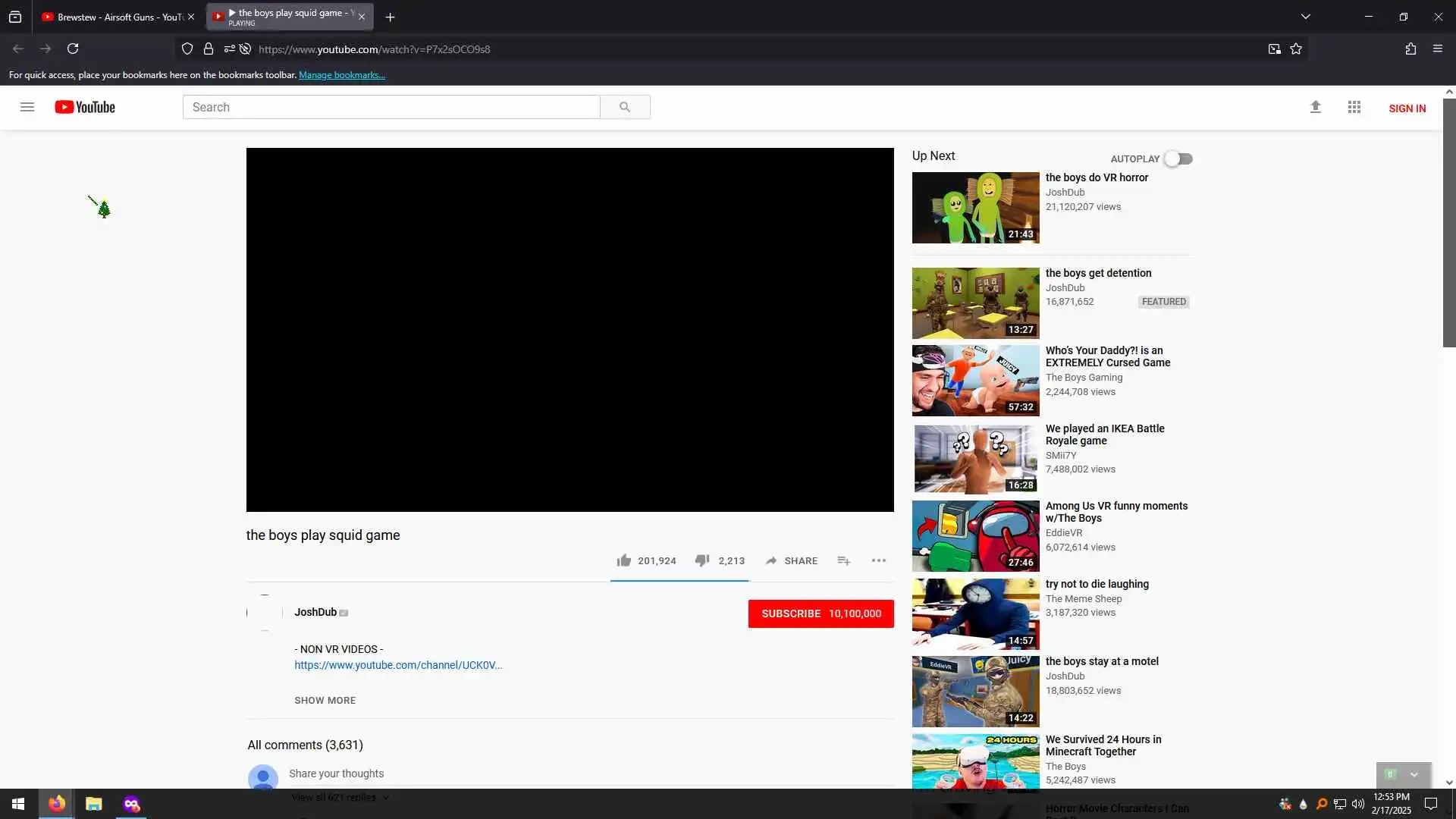
Task: Click the SIGN IN link
Action: pyautogui.click(x=1407, y=108)
